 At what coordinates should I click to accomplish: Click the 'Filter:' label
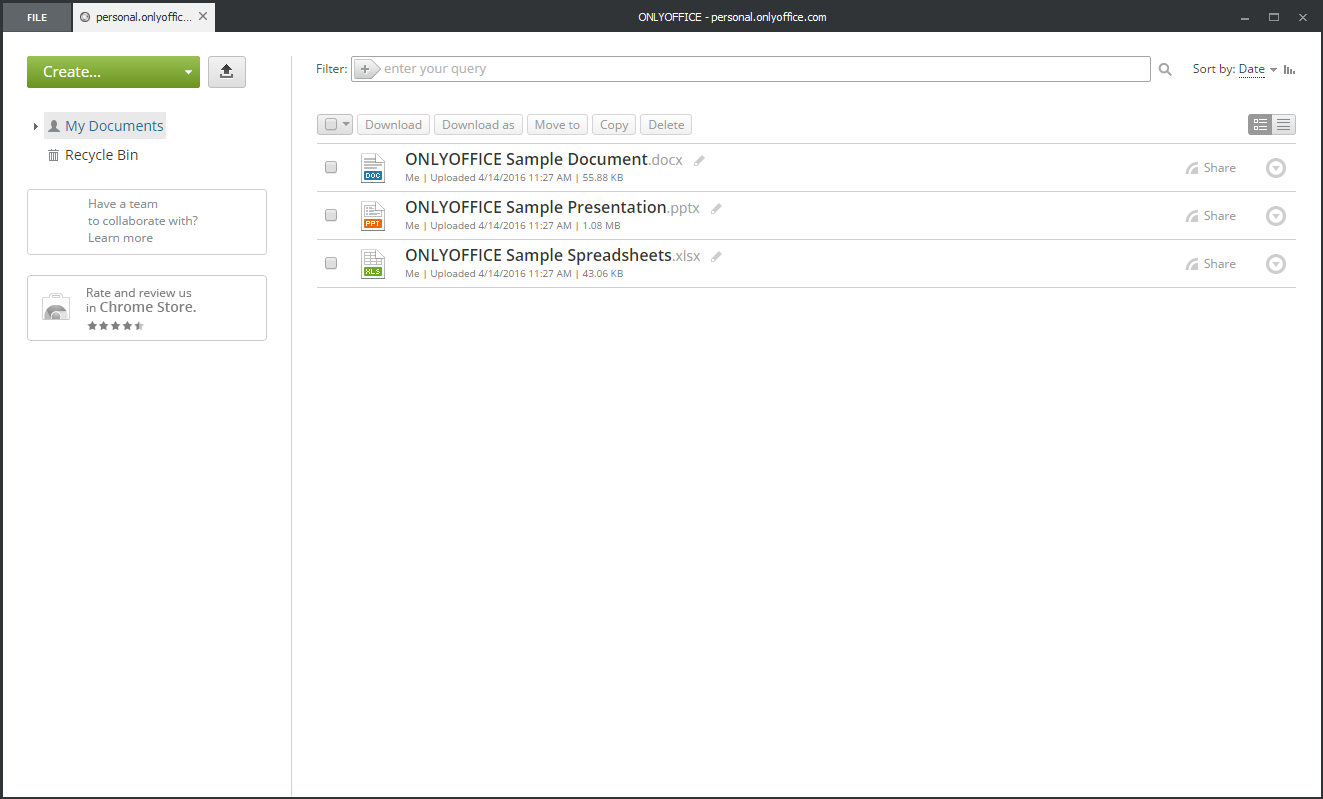click(332, 69)
